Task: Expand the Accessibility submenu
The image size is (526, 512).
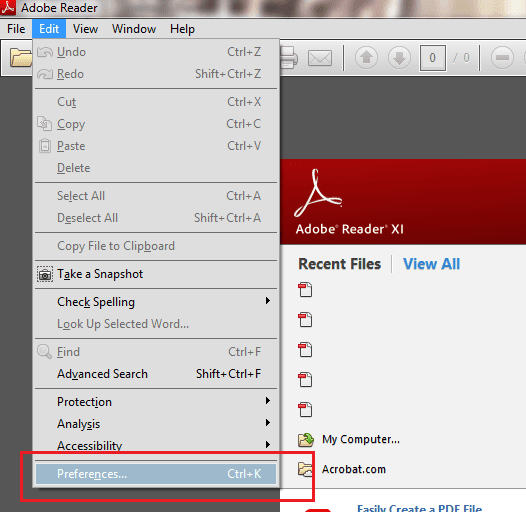Action: coord(156,445)
